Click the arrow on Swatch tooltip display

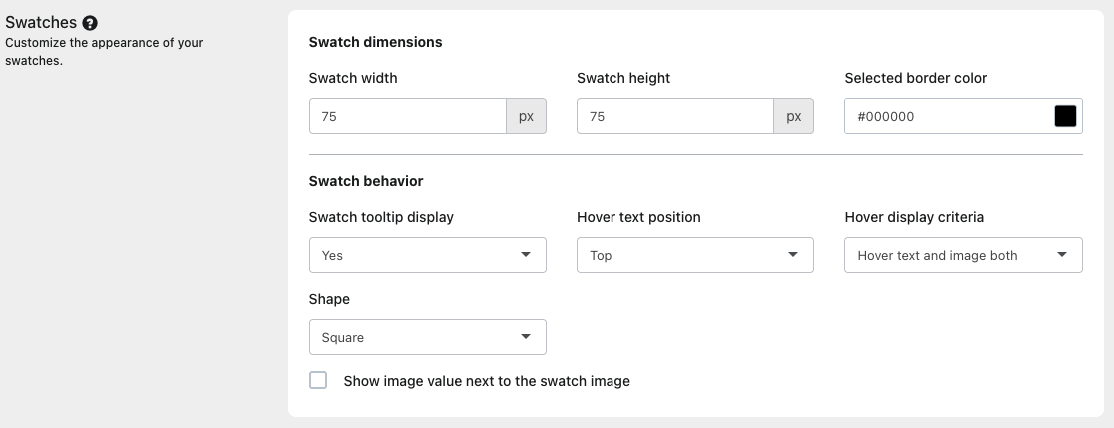pyautogui.click(x=527, y=255)
